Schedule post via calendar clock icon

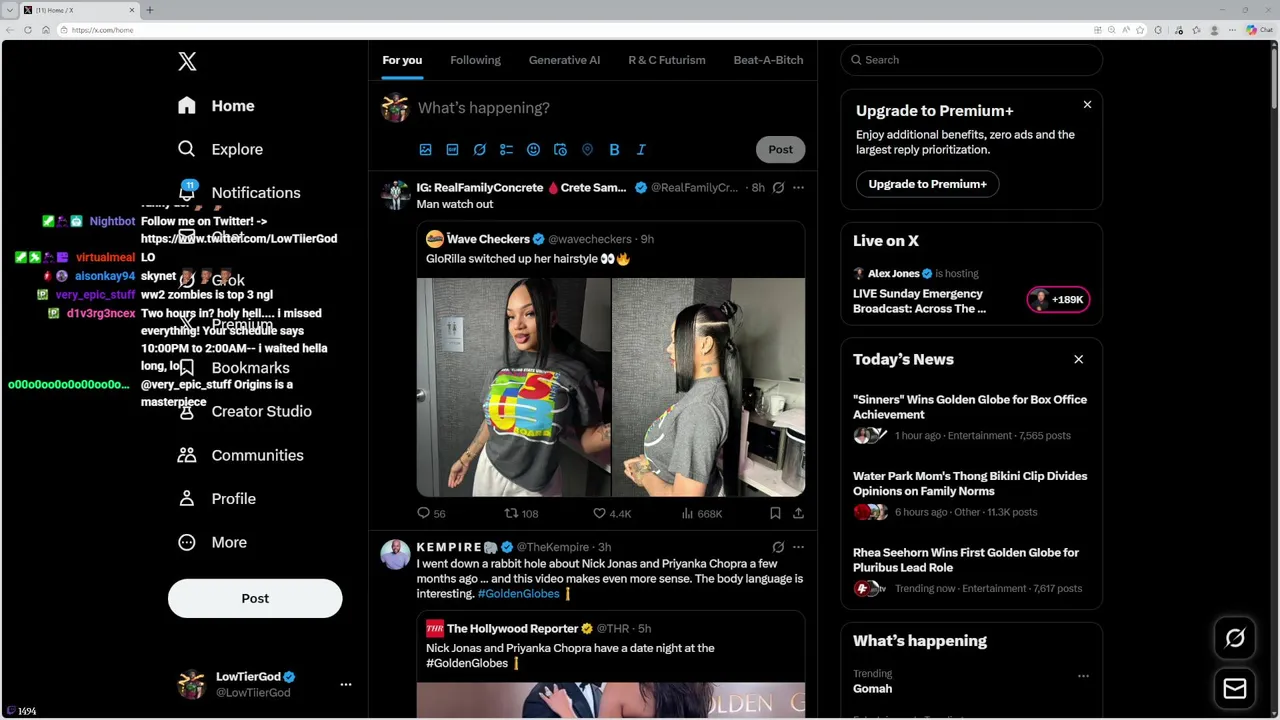coord(560,150)
